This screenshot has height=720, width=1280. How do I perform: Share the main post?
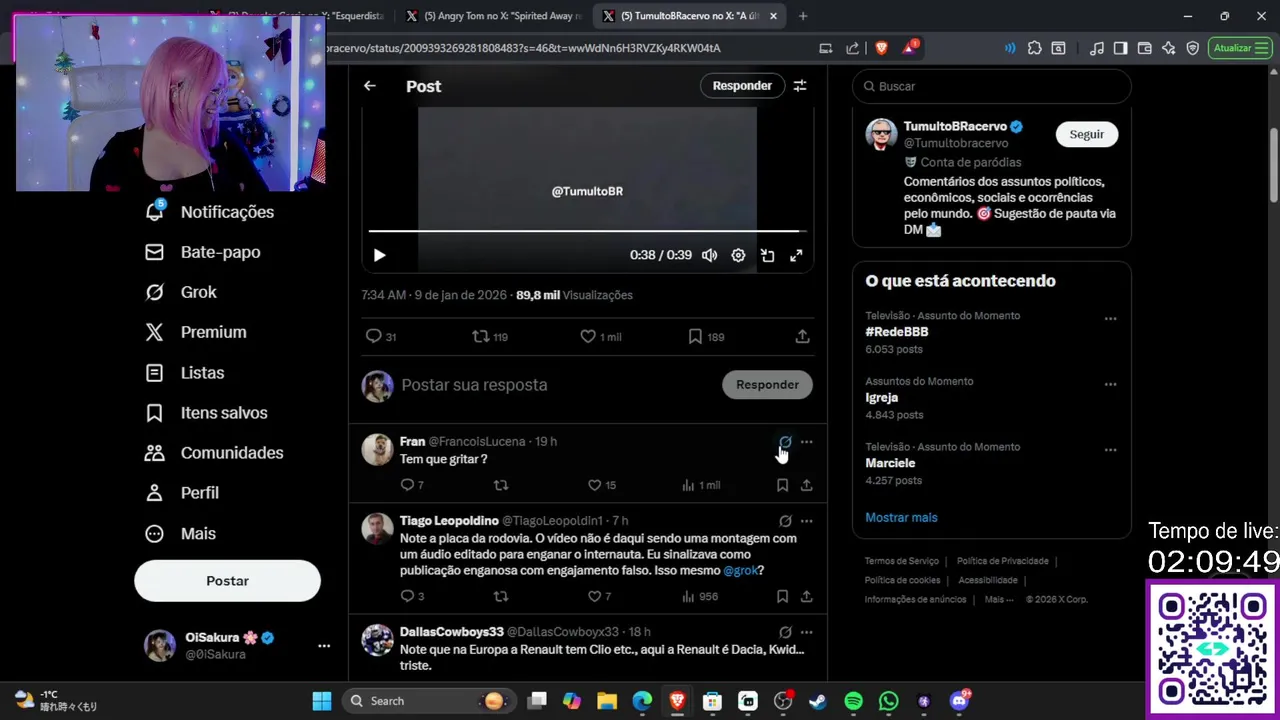pyautogui.click(x=802, y=337)
